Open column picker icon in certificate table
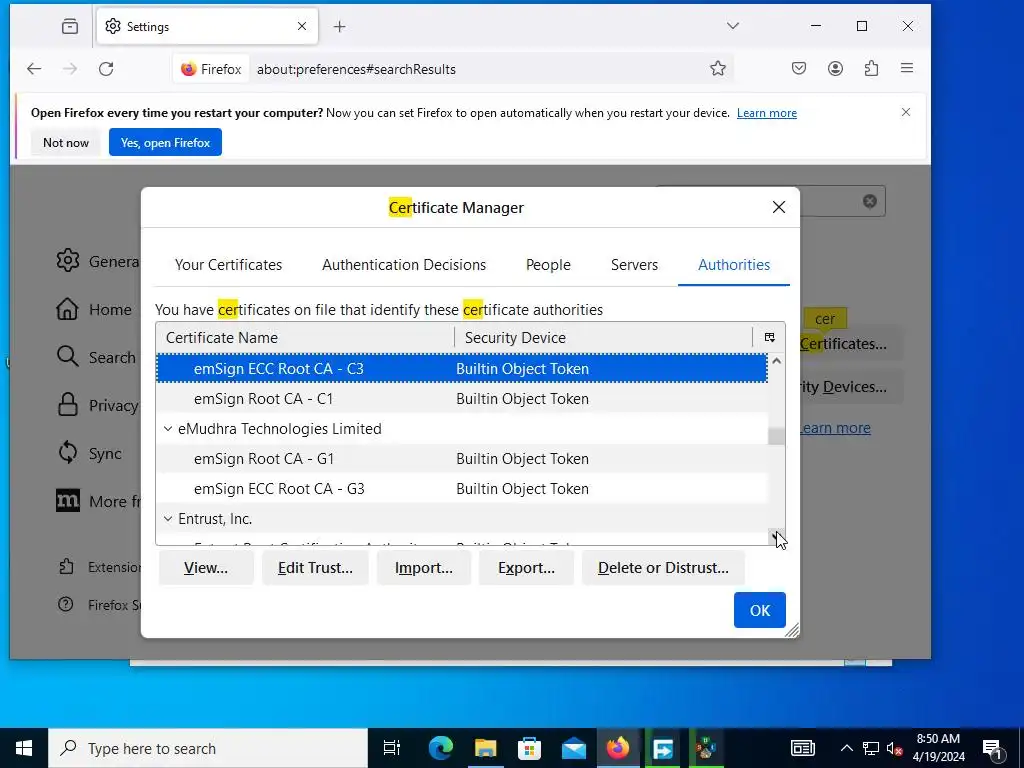This screenshot has height=768, width=1024. tap(769, 338)
